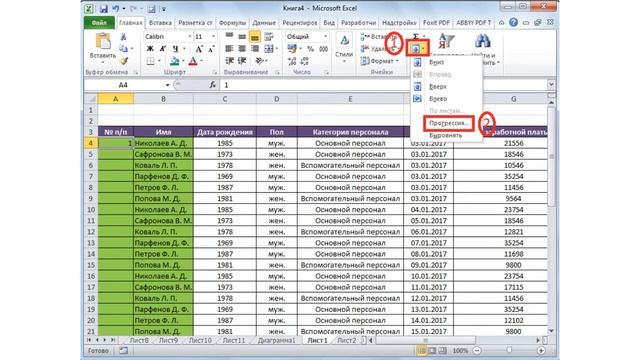Expand the formula bar chevron
The width and height of the screenshot is (640, 360).
coord(551,84)
